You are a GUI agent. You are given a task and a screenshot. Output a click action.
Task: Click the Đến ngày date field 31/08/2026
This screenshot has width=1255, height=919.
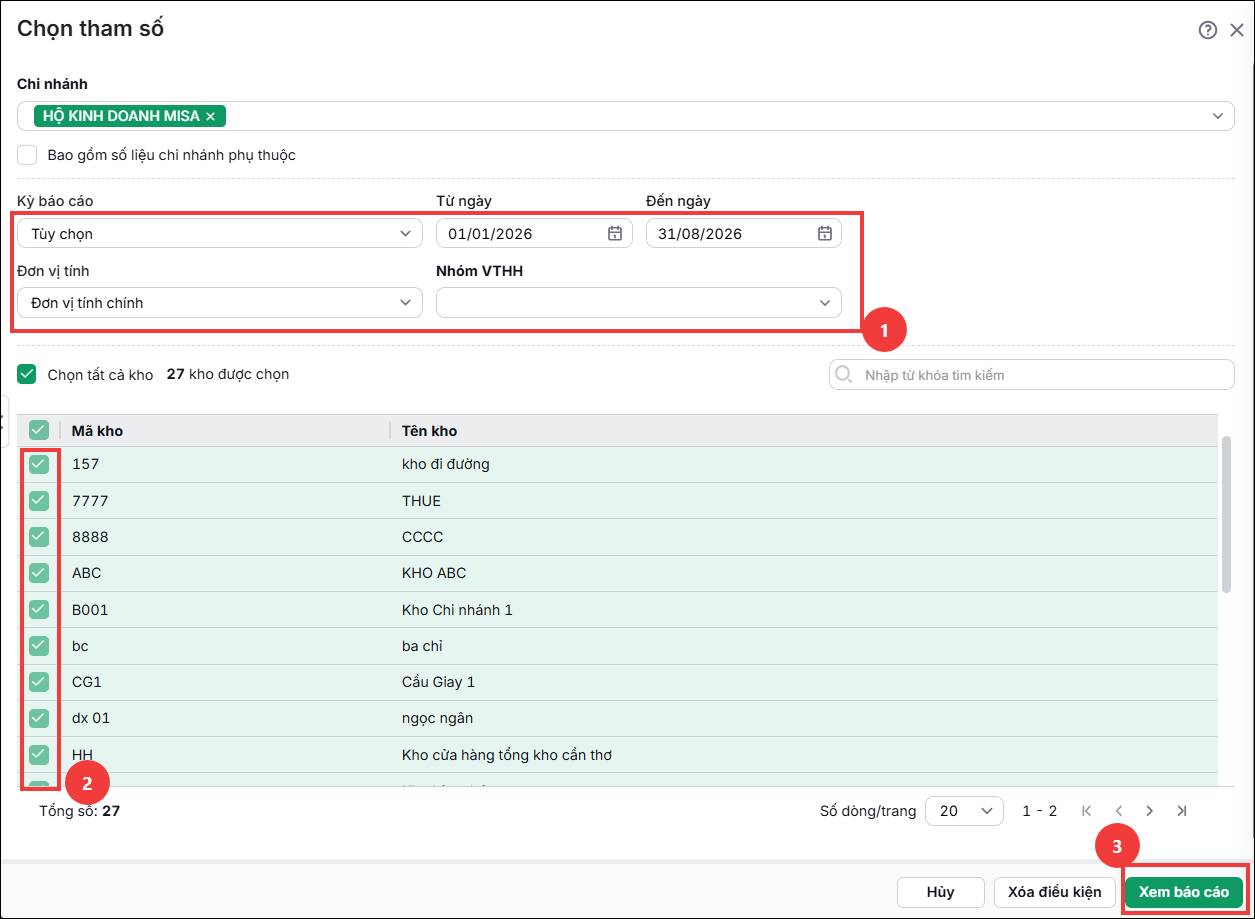tap(744, 233)
